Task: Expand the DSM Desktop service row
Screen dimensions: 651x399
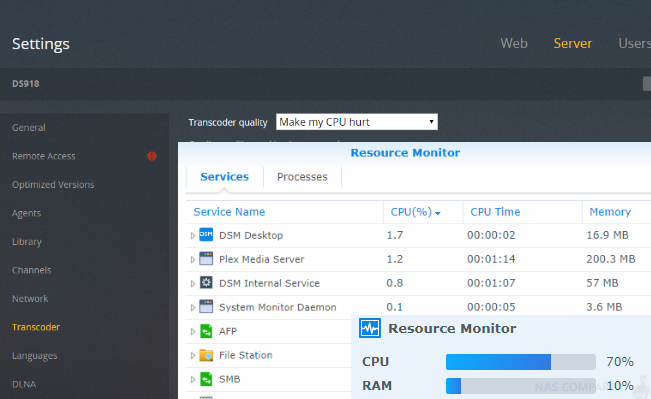Action: [x=193, y=235]
